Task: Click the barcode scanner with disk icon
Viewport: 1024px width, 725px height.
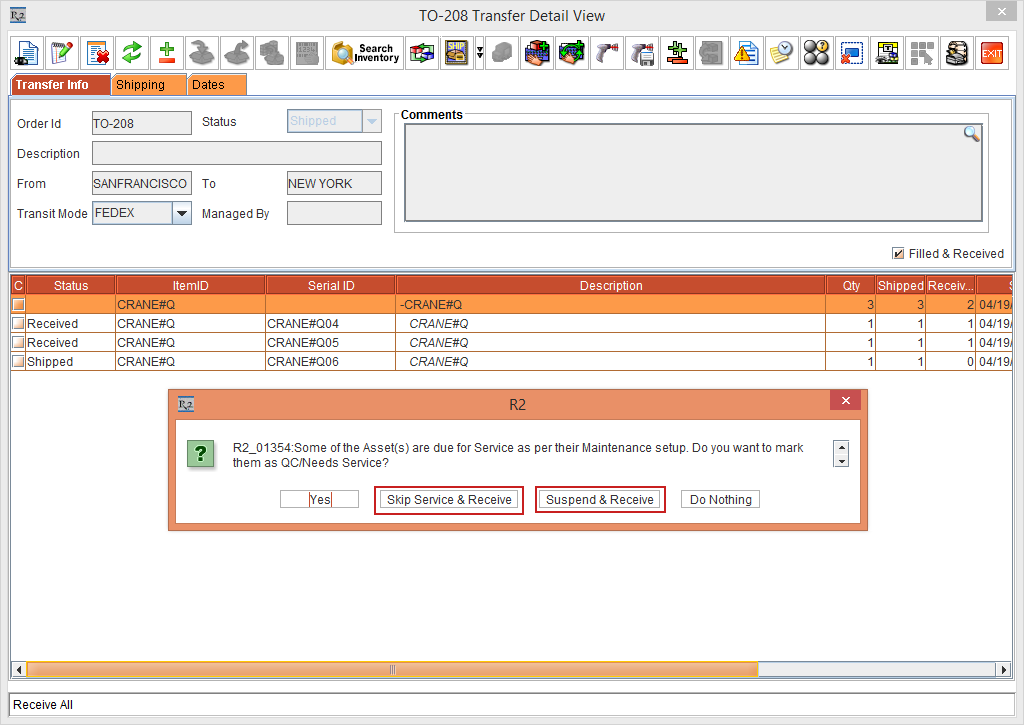Action: click(642, 53)
